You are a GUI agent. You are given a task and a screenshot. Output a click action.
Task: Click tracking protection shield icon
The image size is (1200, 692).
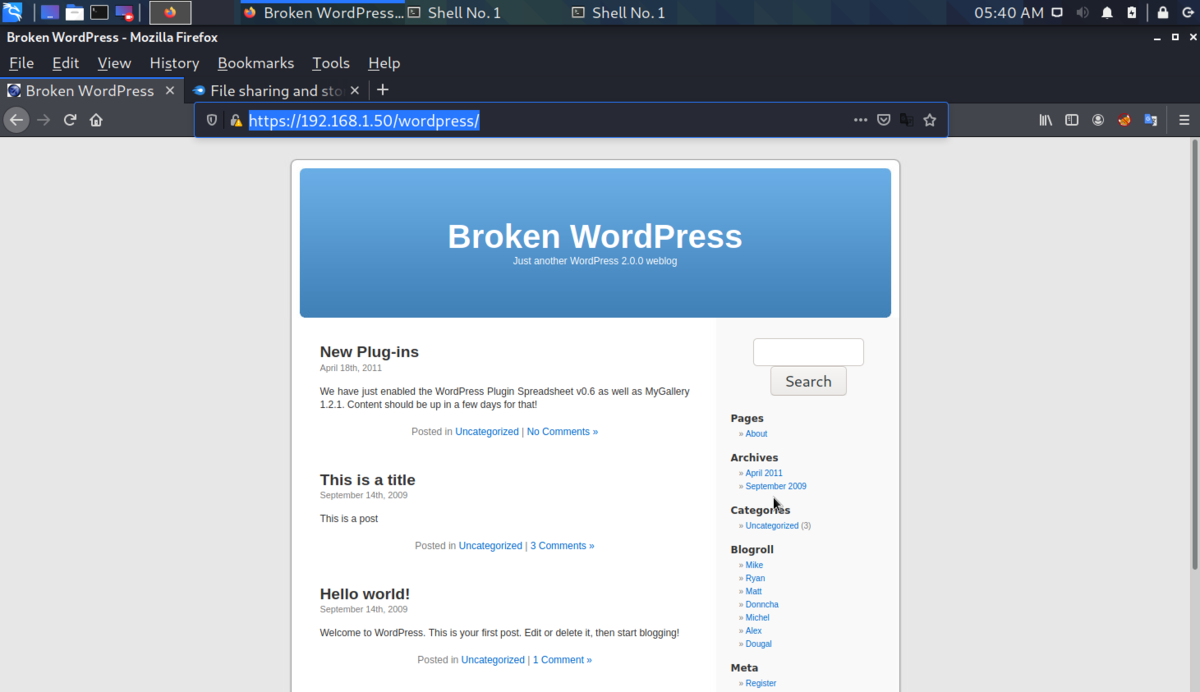click(x=211, y=120)
